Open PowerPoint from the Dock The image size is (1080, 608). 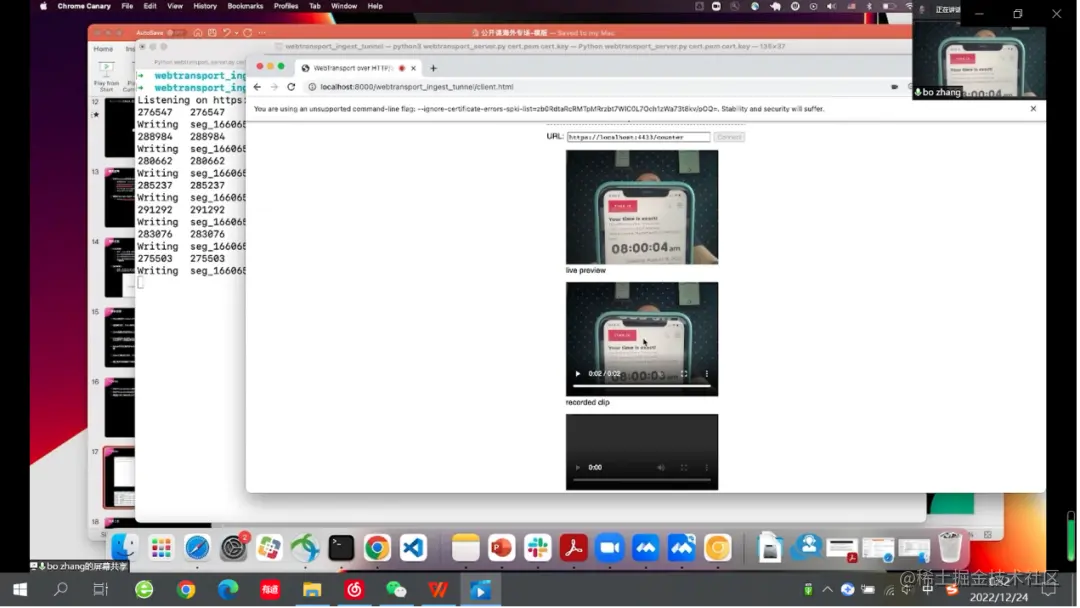pyautogui.click(x=501, y=548)
